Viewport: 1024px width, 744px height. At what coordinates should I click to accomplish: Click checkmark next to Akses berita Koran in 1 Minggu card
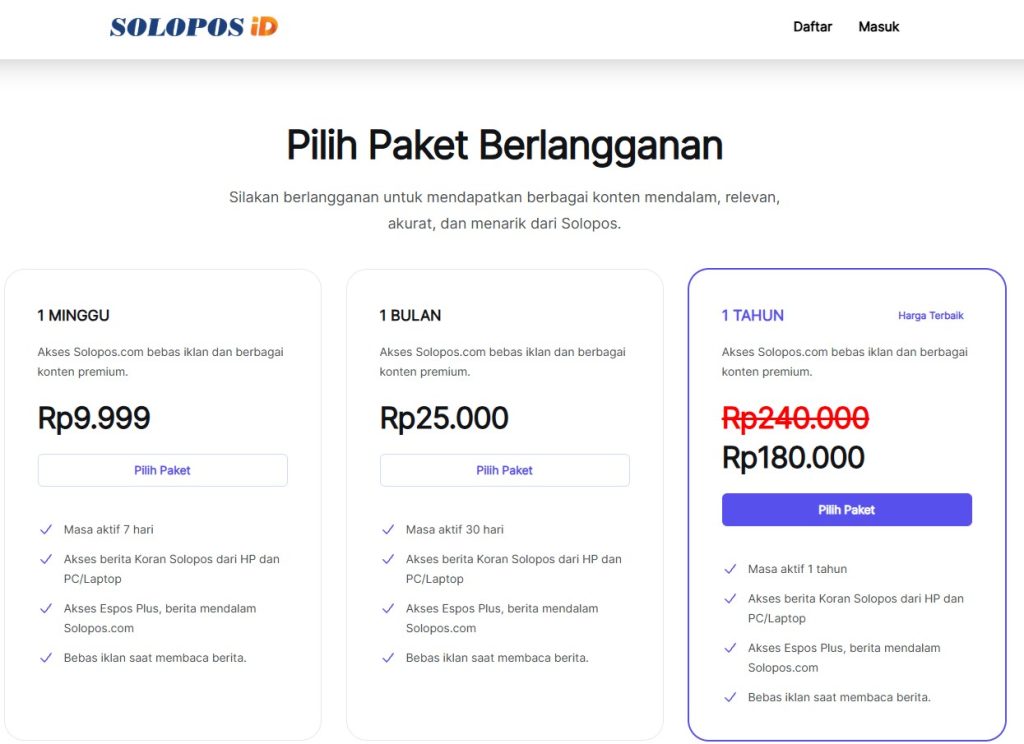[x=46, y=559]
